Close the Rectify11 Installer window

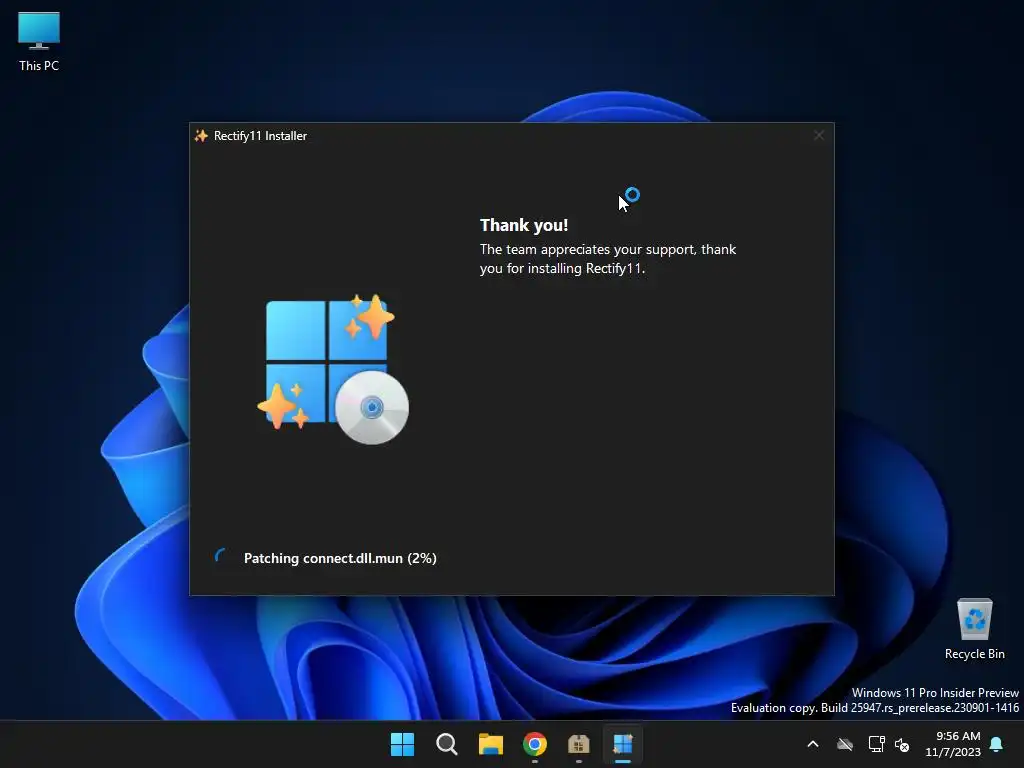point(819,135)
